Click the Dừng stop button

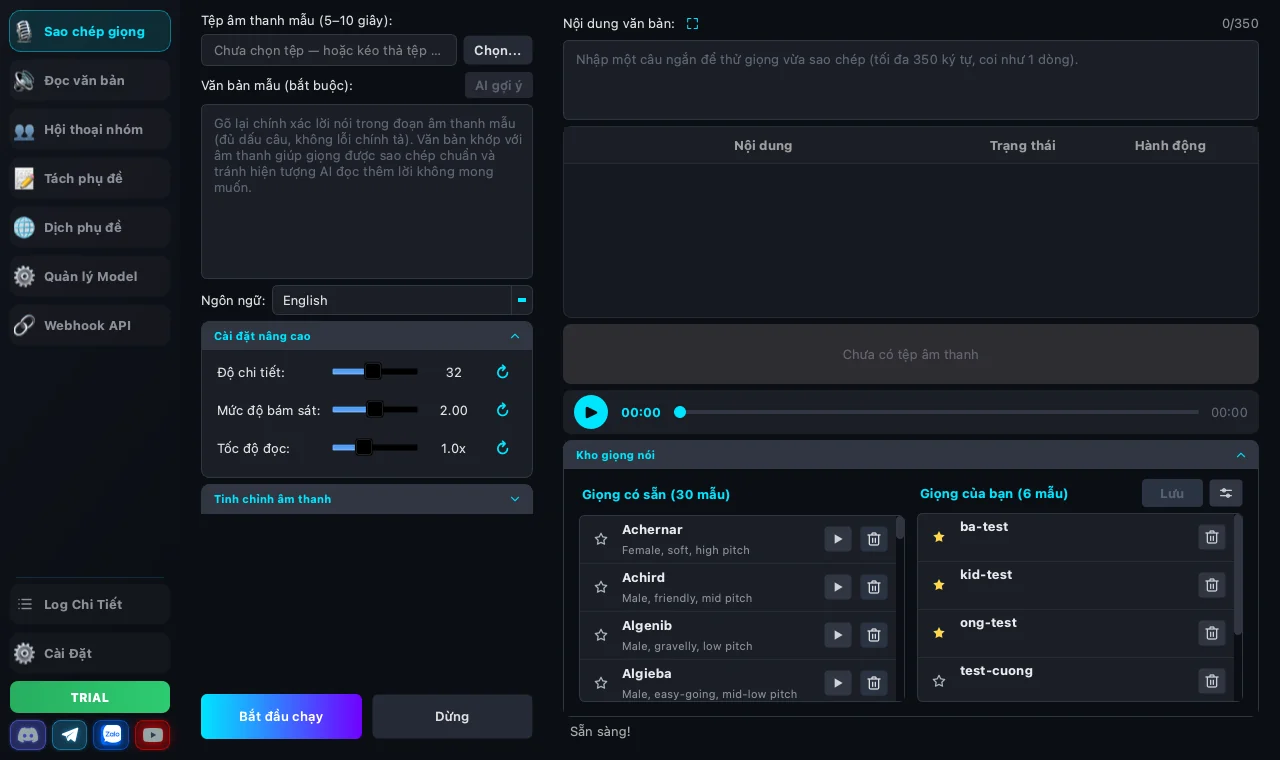pos(452,716)
